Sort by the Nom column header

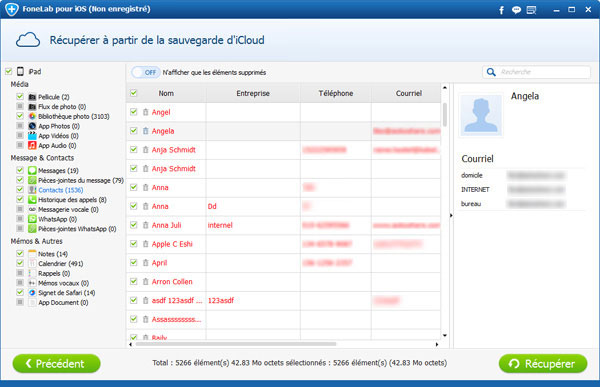(166, 93)
